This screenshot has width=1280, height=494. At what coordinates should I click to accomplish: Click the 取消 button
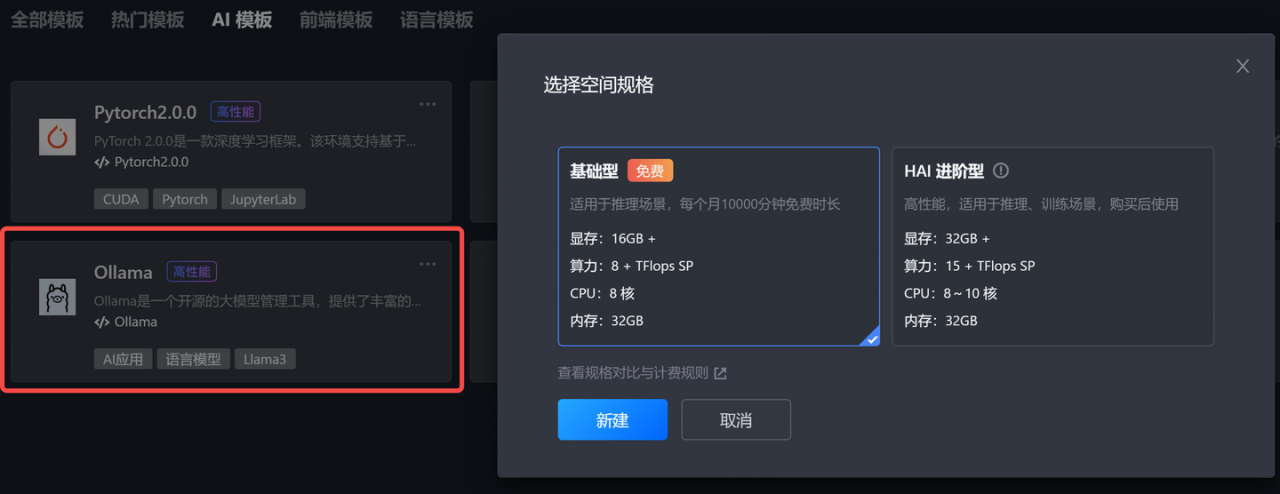coord(736,420)
